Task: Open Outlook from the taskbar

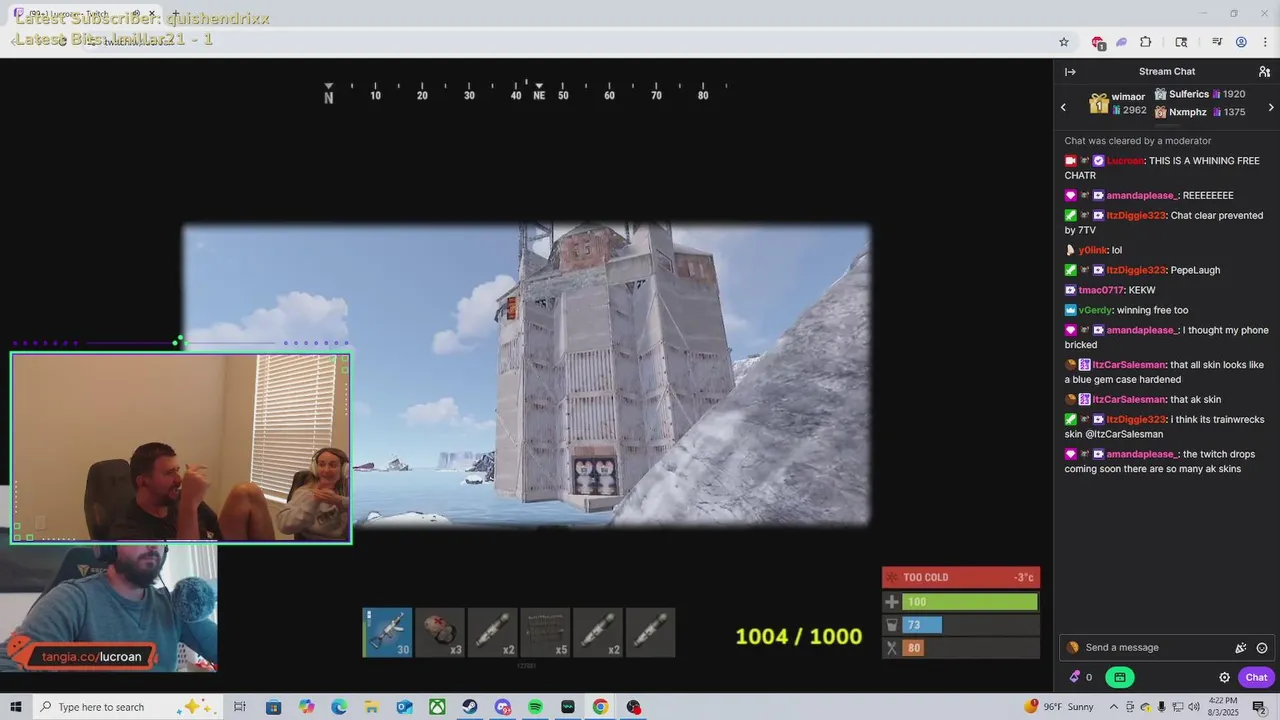Action: 404,707
